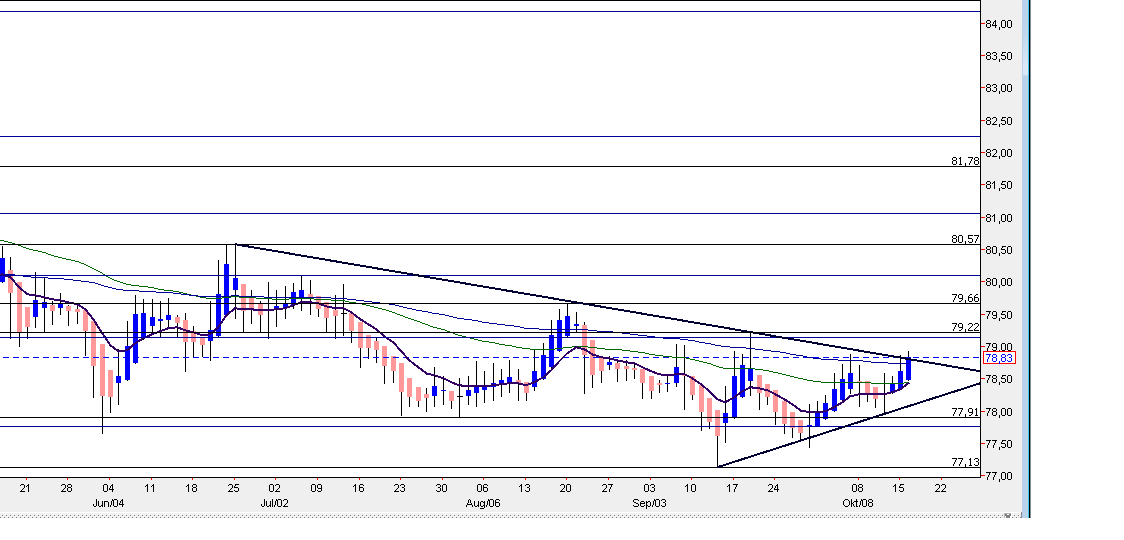Click the day label 24 on time axis
Viewport: 1124px width, 540px height.
tap(773, 488)
